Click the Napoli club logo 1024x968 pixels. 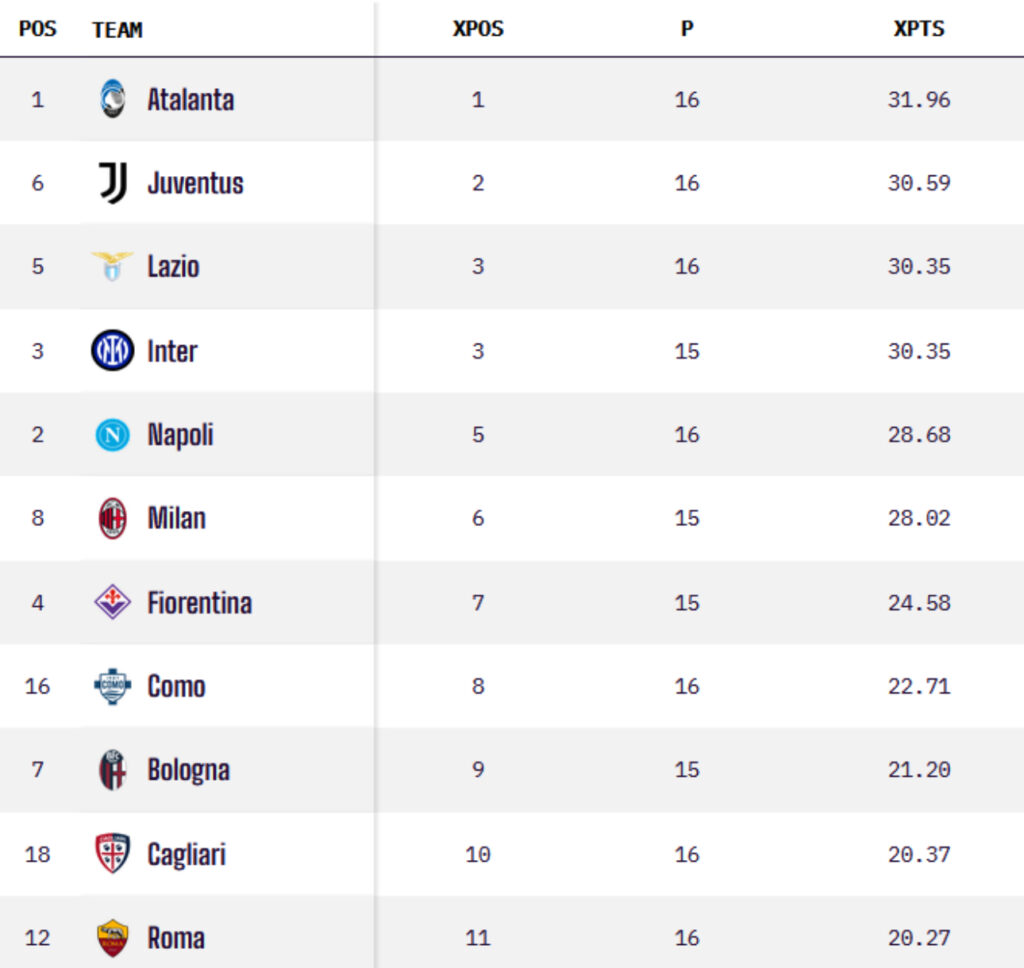[x=112, y=435]
